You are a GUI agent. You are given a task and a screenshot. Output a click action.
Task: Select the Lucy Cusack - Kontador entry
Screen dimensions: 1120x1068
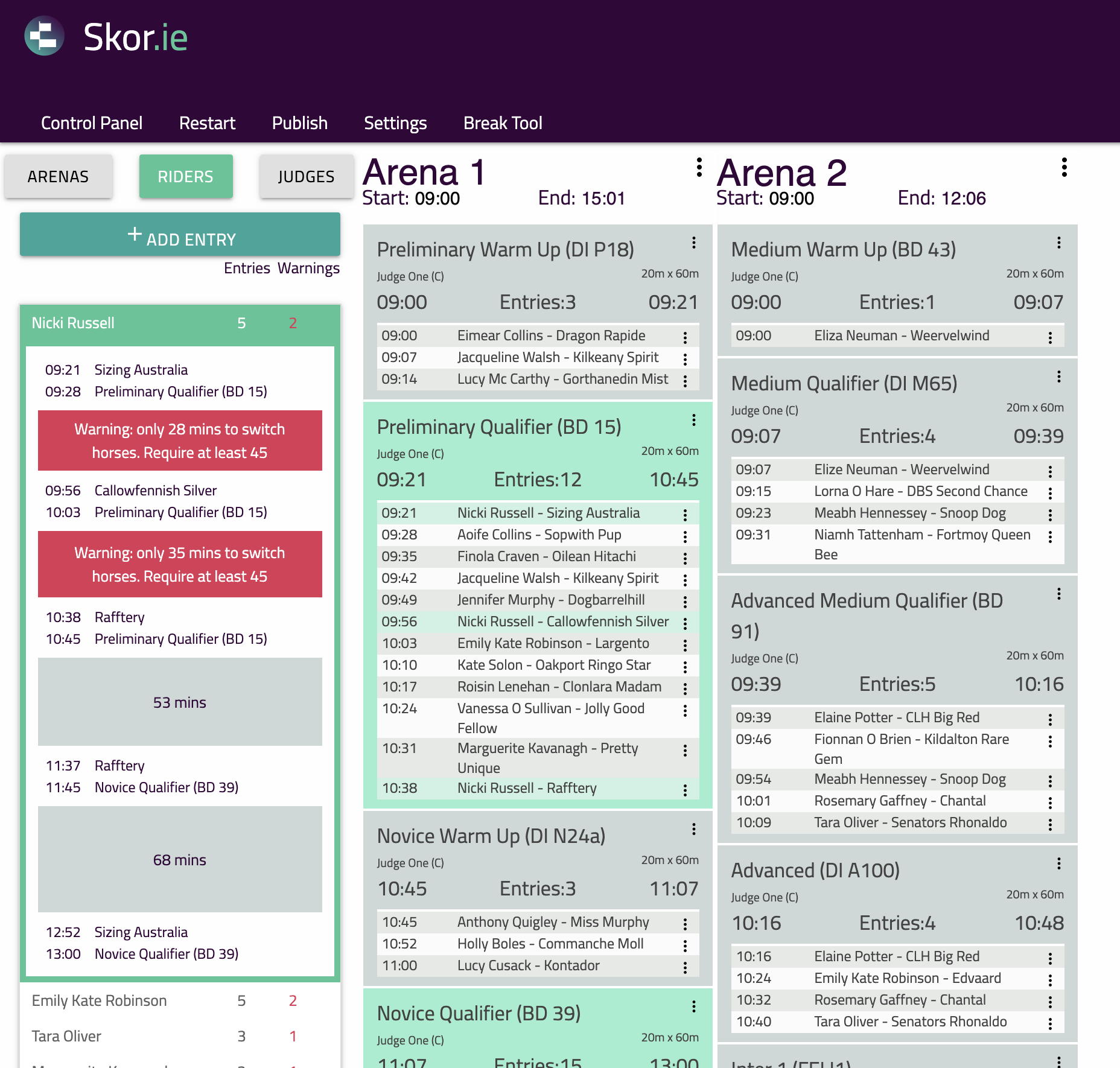[x=528, y=965]
